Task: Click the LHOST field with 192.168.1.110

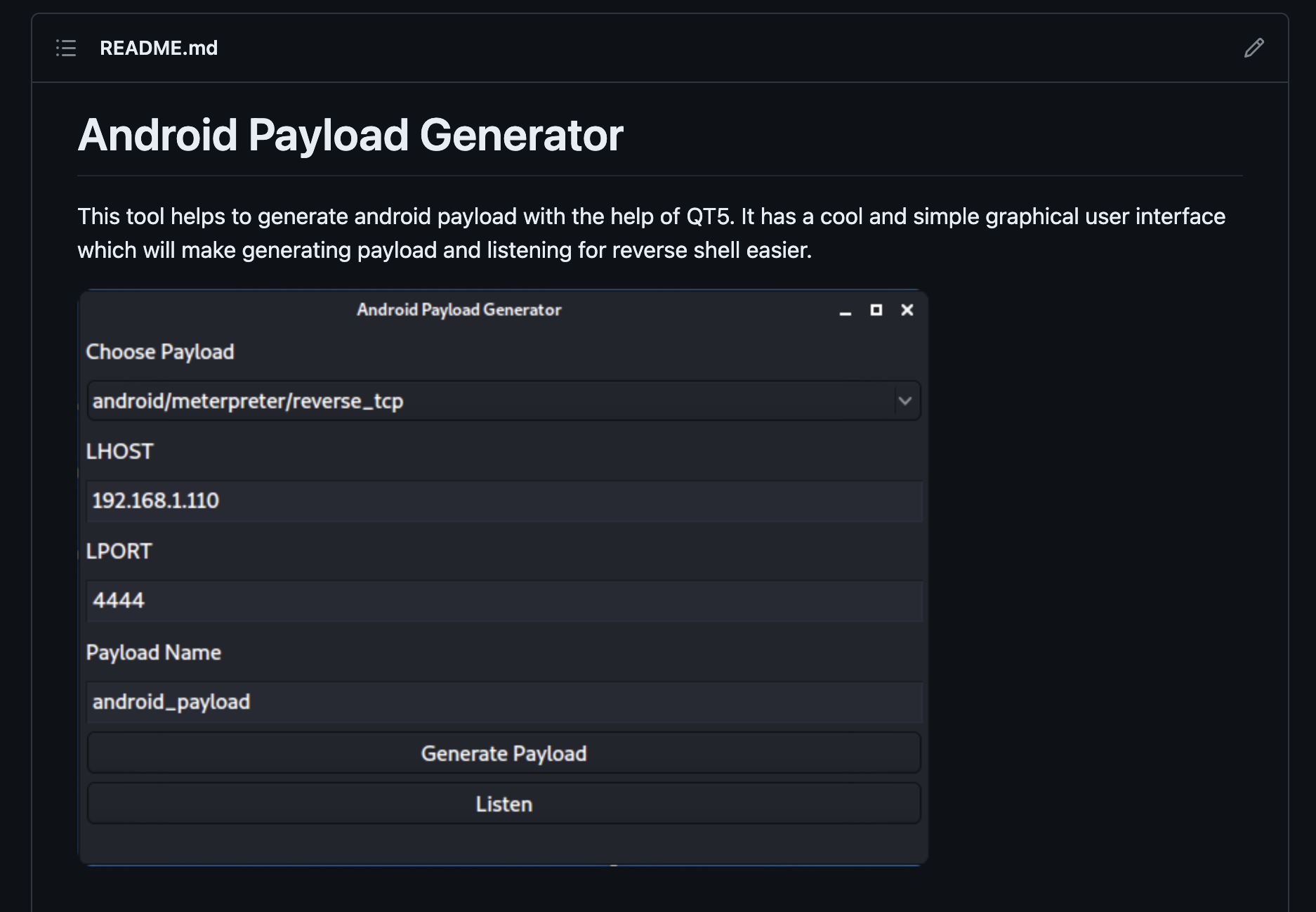Action: pos(504,501)
